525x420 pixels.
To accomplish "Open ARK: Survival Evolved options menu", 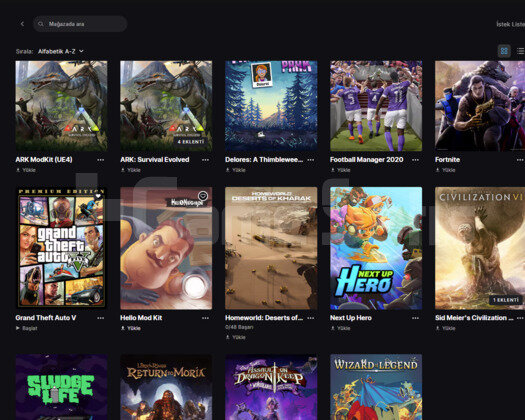I will click(x=205, y=160).
